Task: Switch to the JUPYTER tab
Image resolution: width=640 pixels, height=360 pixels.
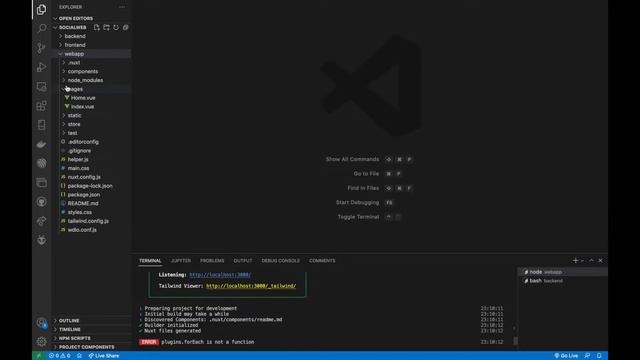Action: click(x=181, y=260)
